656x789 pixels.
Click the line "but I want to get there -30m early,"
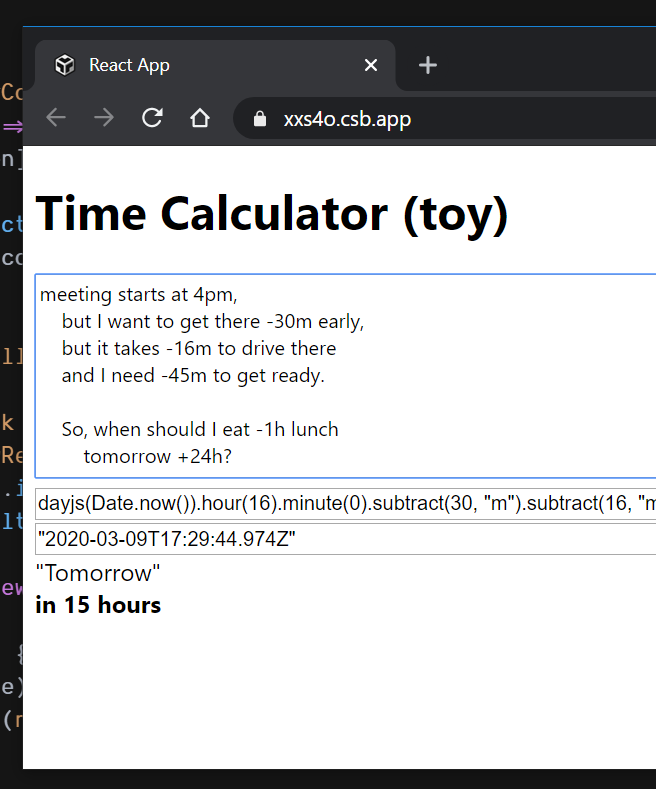coord(213,322)
